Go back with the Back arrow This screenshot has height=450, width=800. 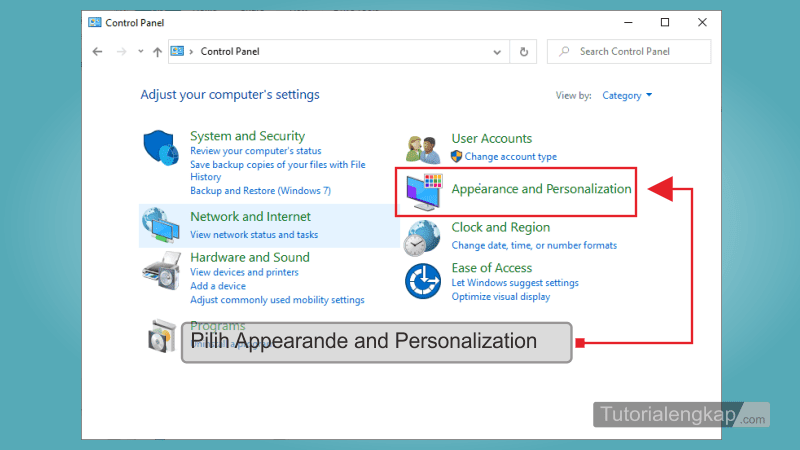(x=97, y=52)
